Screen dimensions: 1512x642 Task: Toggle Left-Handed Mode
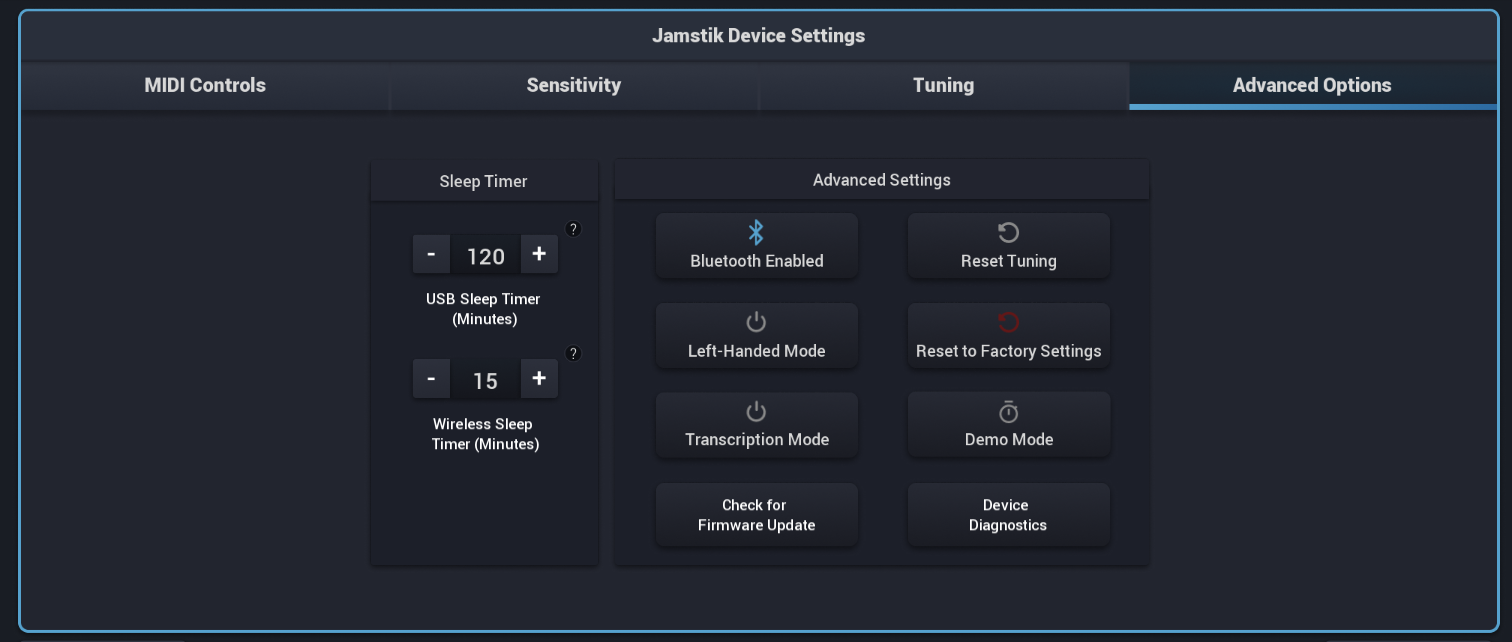757,336
